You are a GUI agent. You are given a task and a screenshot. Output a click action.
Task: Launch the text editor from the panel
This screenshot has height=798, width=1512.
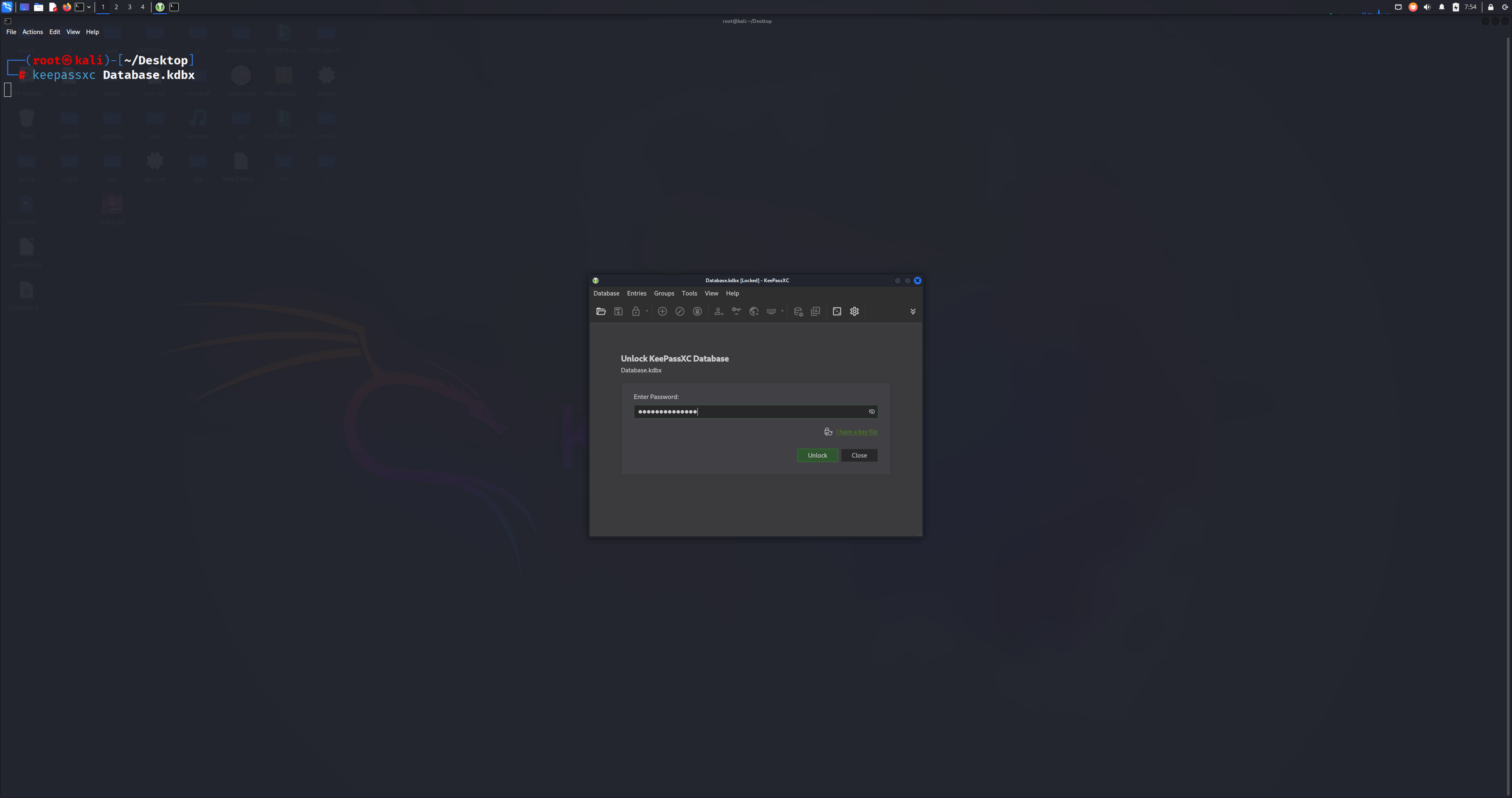pyautogui.click(x=53, y=7)
